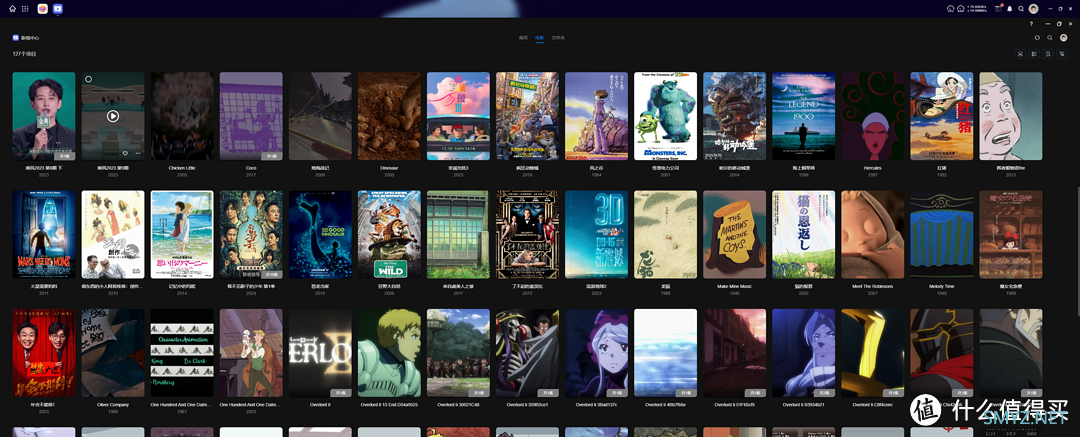
Task: Open the host with microphone poster
Action: coord(44,116)
